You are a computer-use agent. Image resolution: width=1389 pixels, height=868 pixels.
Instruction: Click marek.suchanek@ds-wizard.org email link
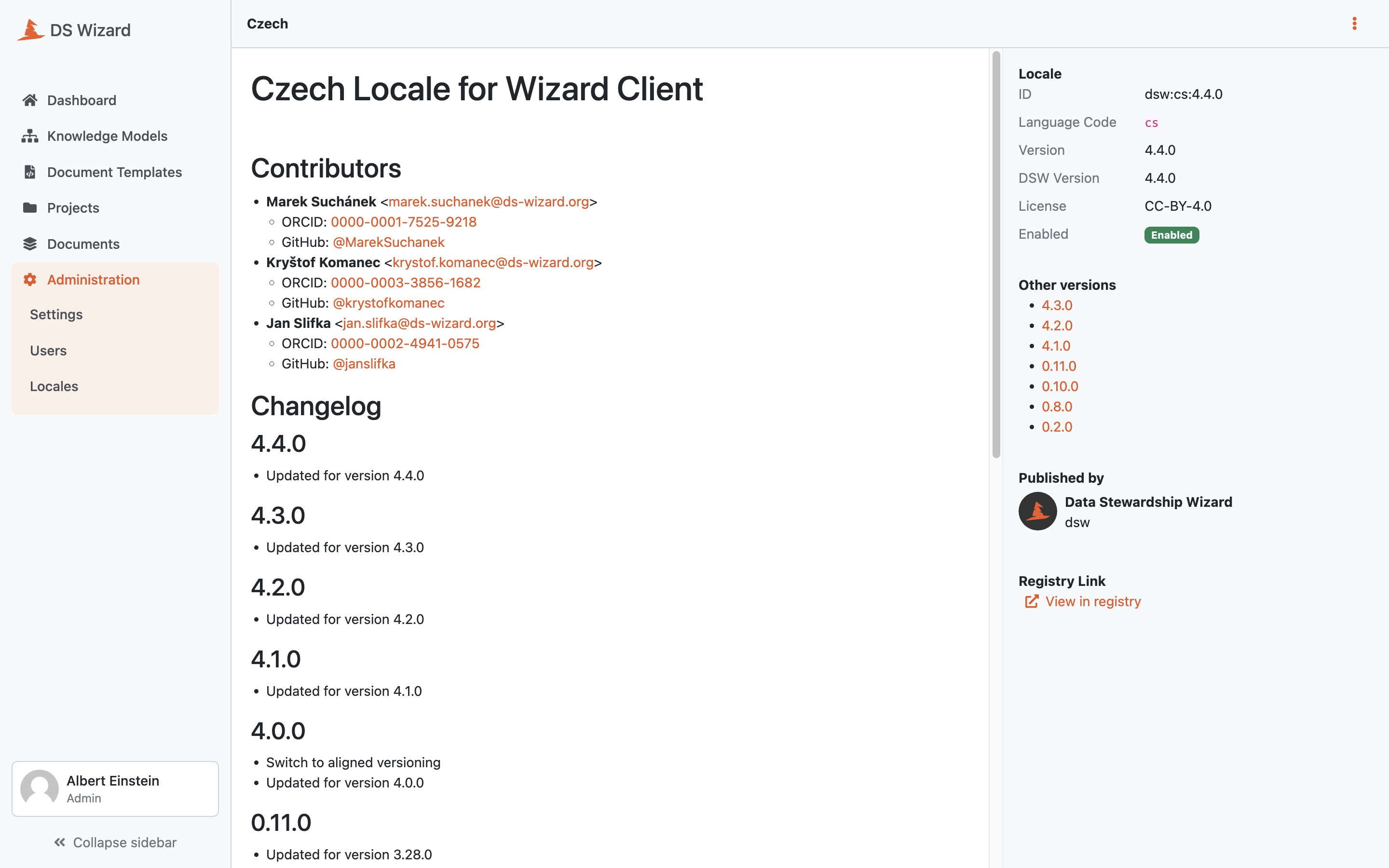[x=489, y=202]
